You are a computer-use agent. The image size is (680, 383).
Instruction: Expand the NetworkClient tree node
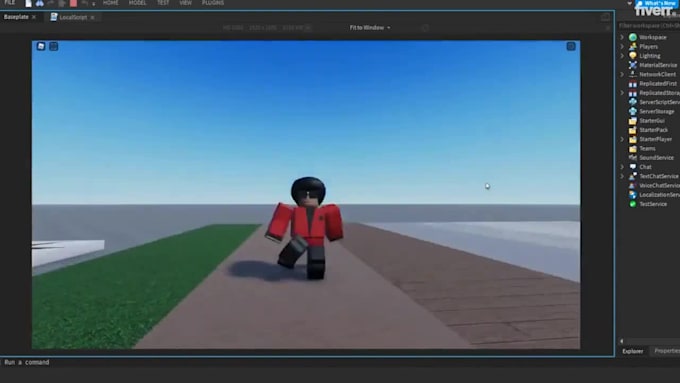coord(622,74)
